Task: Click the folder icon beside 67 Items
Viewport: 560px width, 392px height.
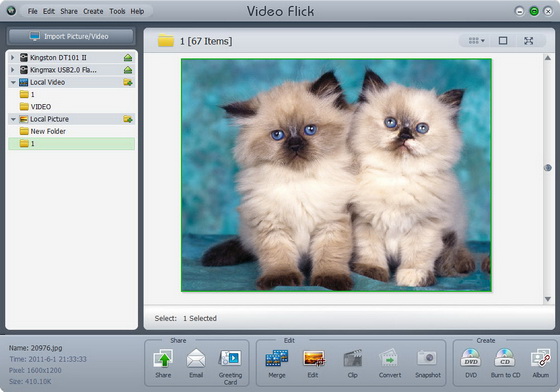Action: tap(166, 41)
